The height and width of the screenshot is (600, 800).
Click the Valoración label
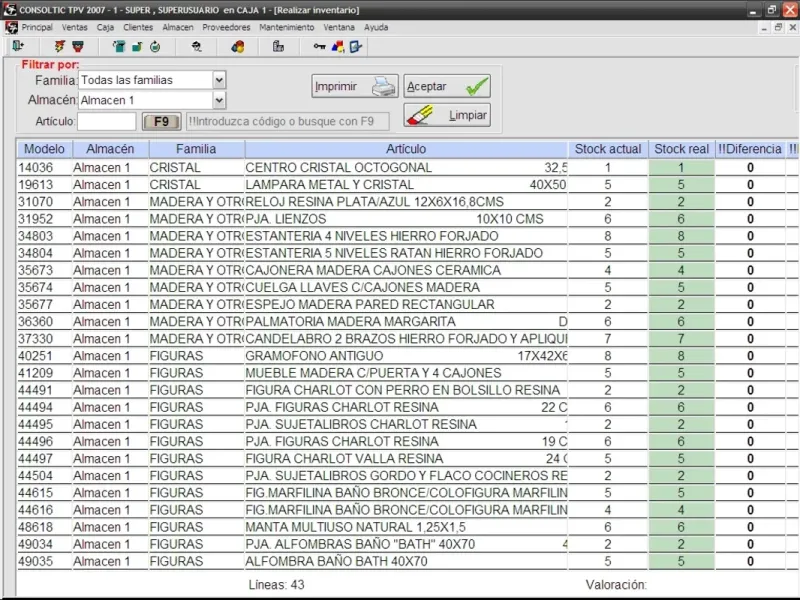pos(616,585)
